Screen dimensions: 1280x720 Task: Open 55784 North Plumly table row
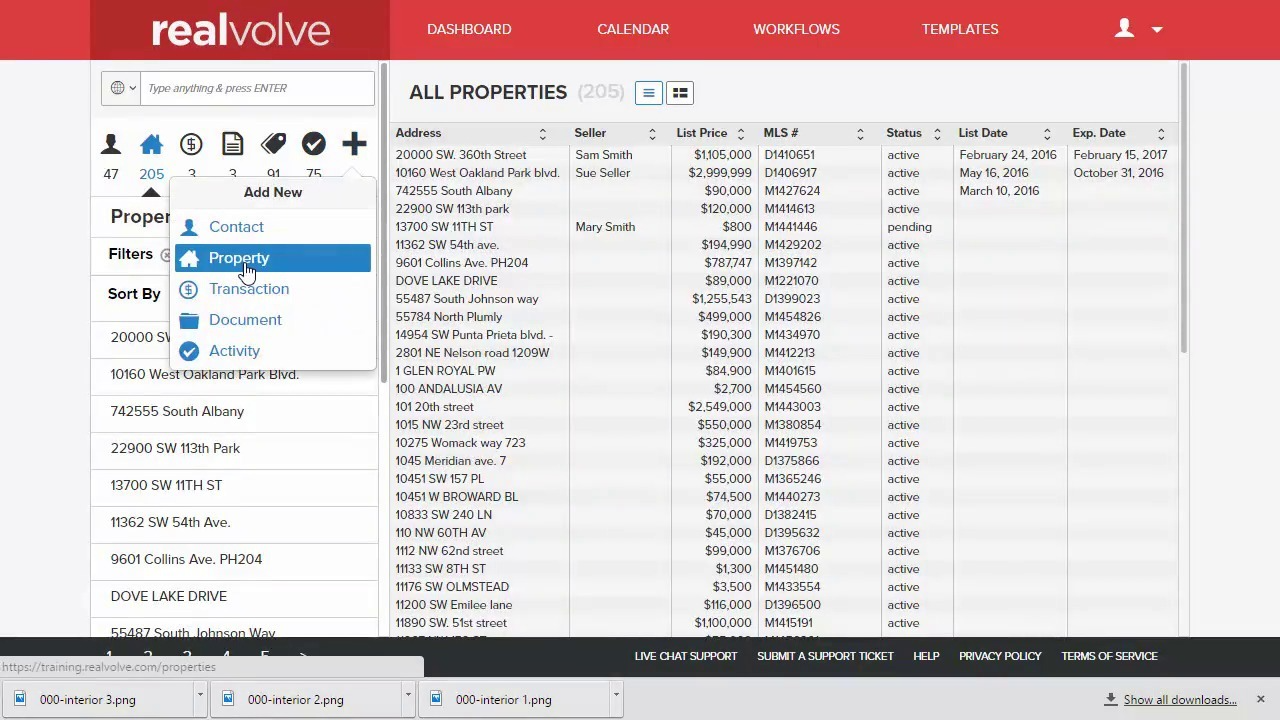coord(784,317)
